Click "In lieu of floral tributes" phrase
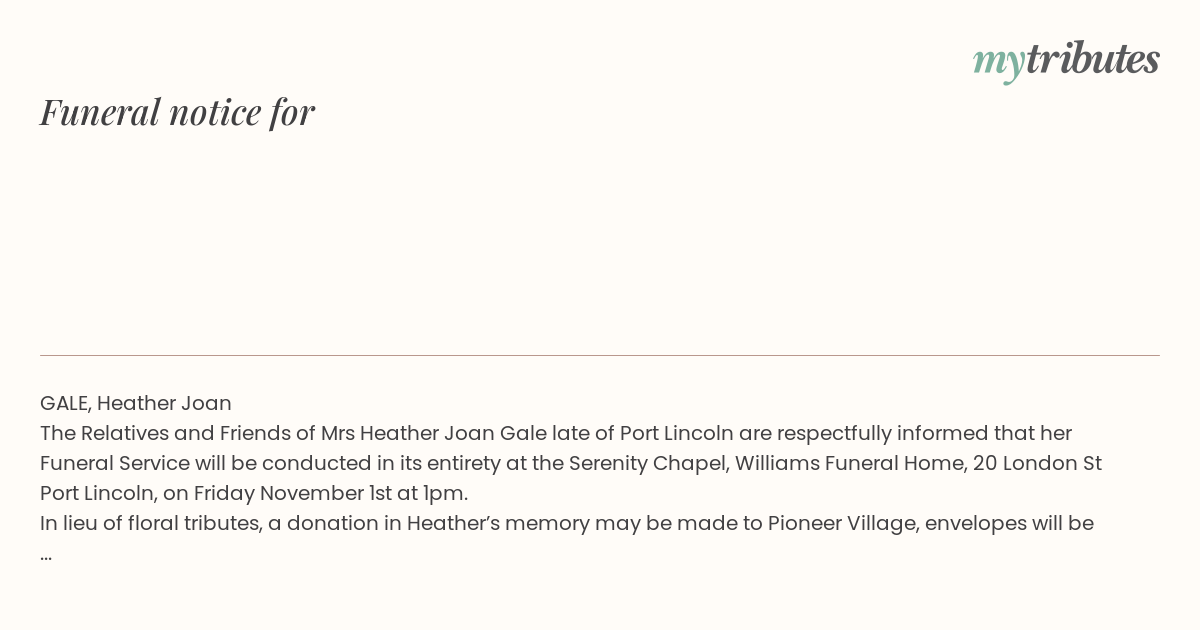This screenshot has width=1200, height=630. (151, 524)
